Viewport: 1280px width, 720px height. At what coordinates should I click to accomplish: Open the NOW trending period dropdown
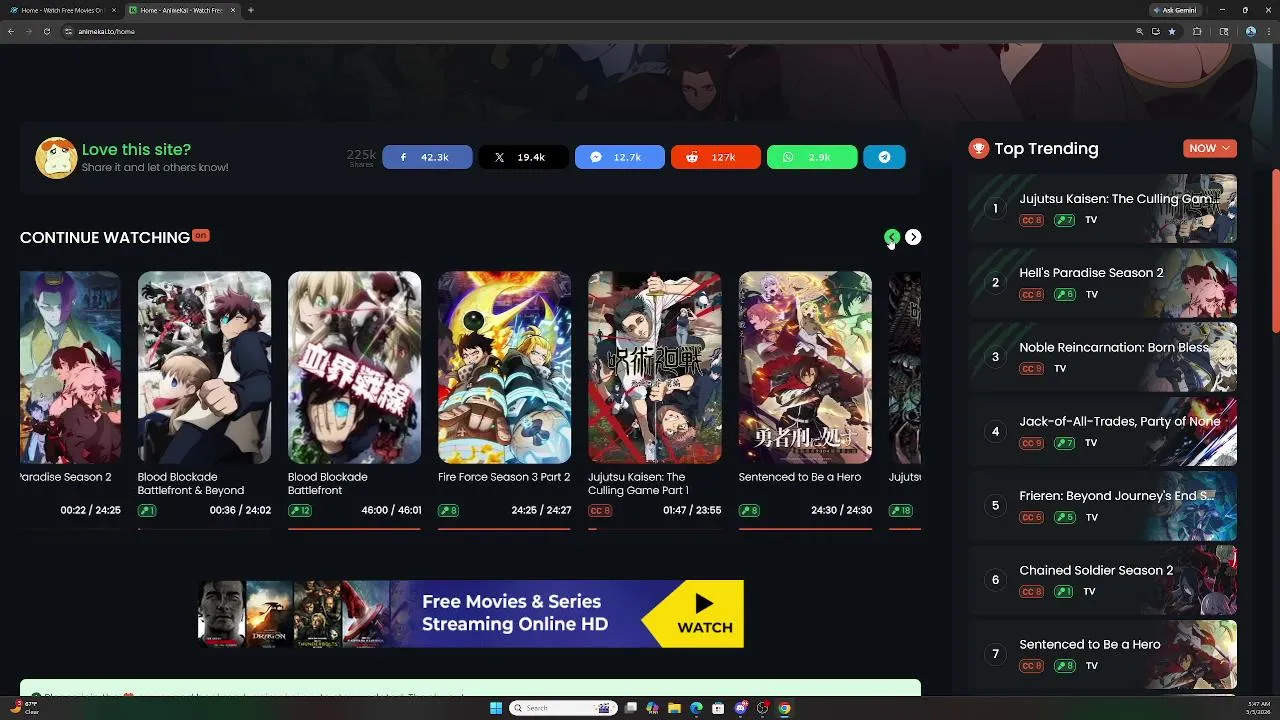click(1210, 148)
